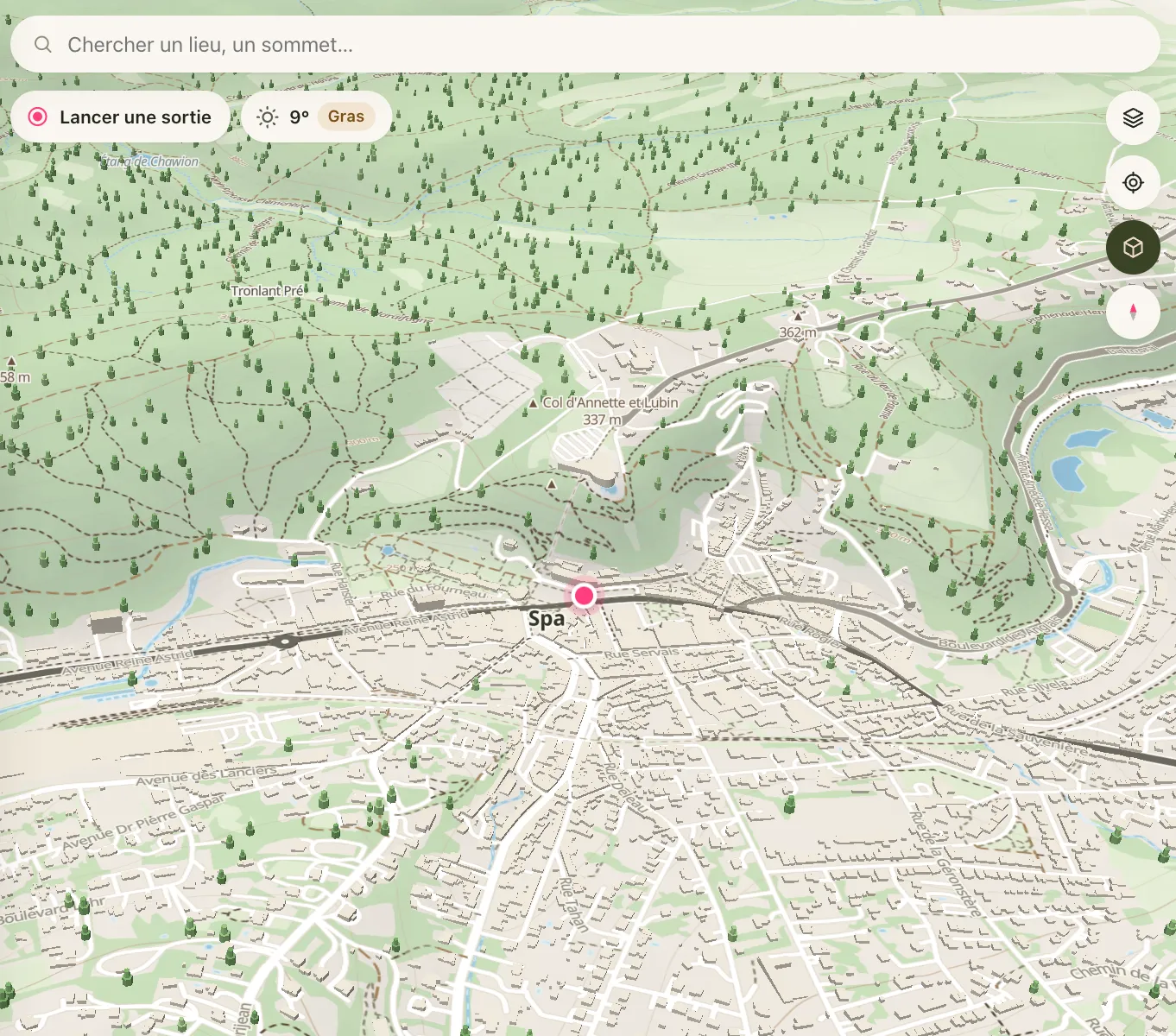The image size is (1176, 1036).
Task: Click the "Avenue des Lanciers" street label
Action: (206, 774)
